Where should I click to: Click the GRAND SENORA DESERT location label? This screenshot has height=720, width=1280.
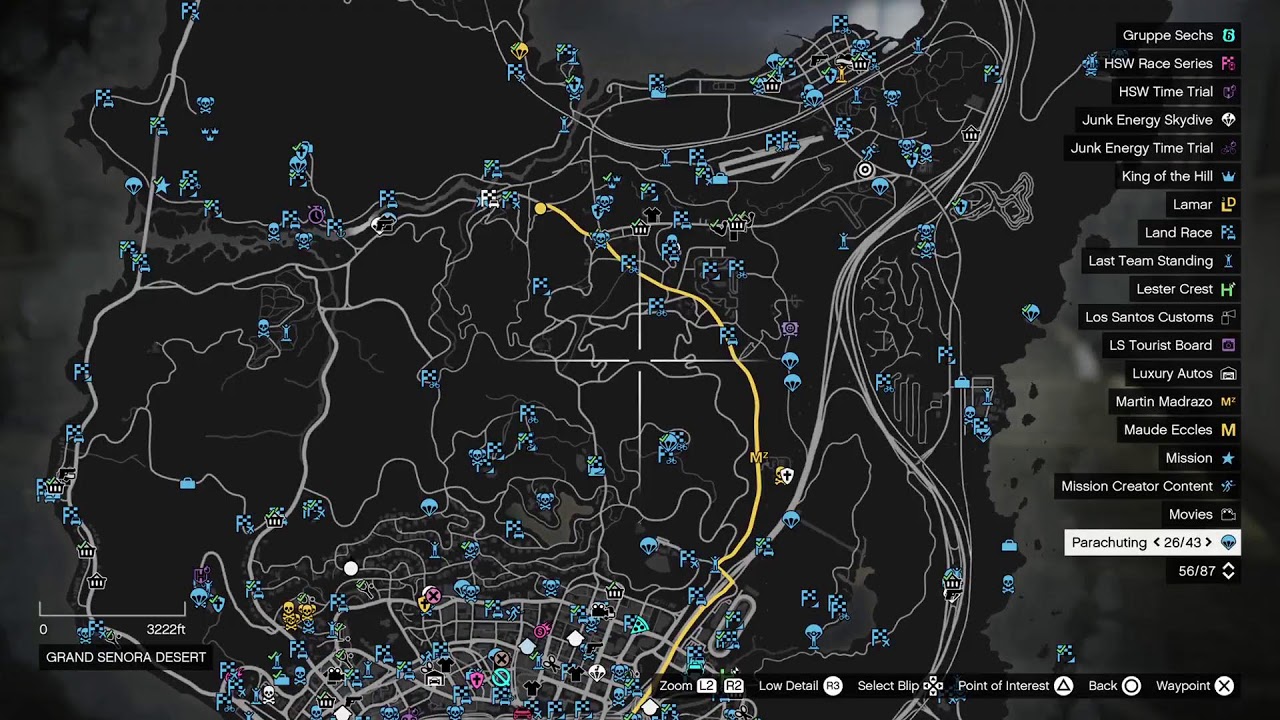(126, 657)
